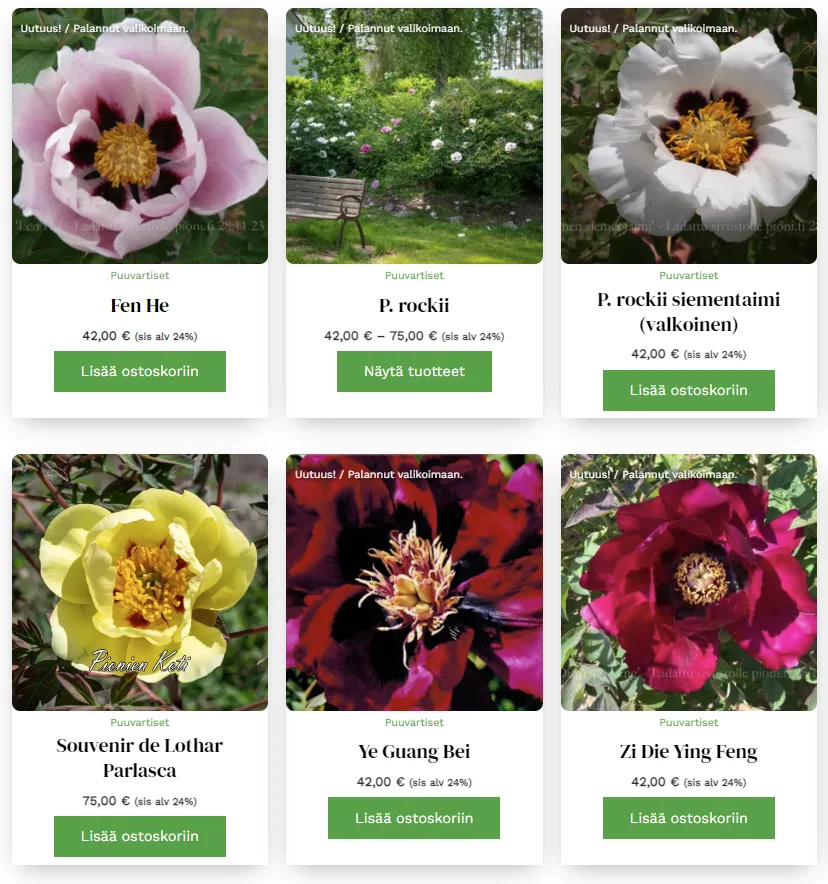828x884 pixels.
Task: Open the Fen He product image
Action: pyautogui.click(x=140, y=136)
